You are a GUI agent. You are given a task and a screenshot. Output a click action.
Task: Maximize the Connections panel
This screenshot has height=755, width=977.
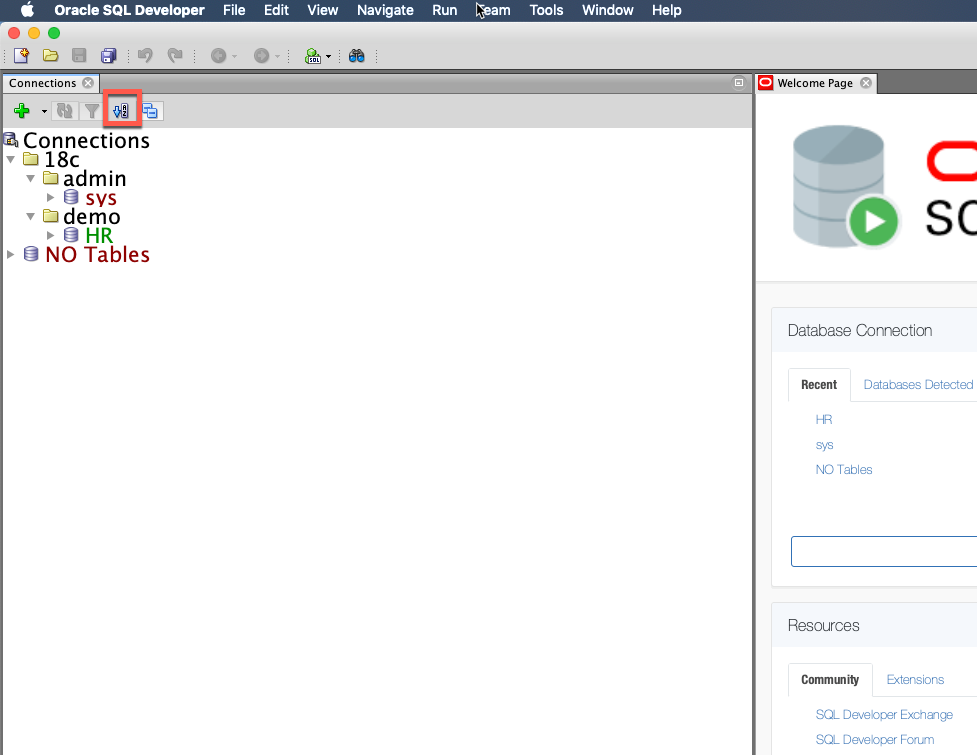tap(738, 83)
